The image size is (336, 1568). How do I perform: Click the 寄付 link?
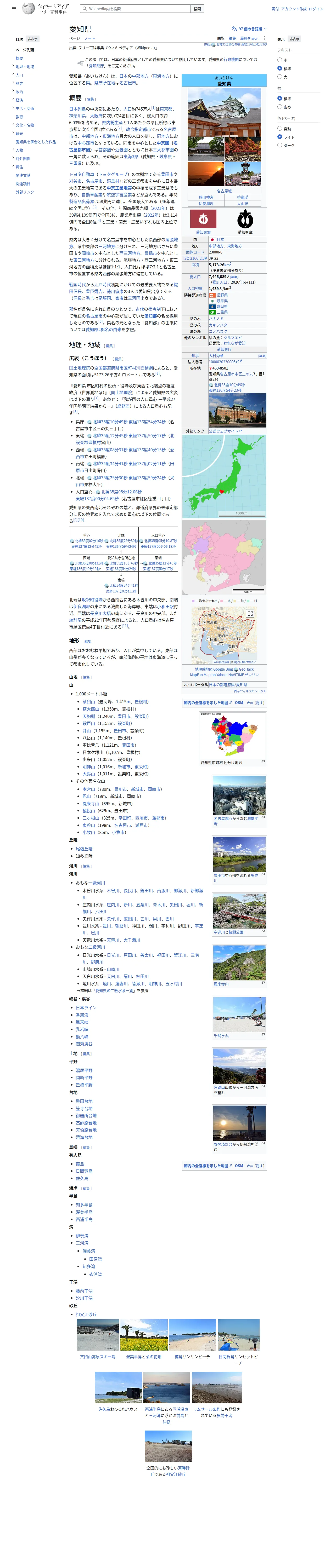[x=275, y=9]
